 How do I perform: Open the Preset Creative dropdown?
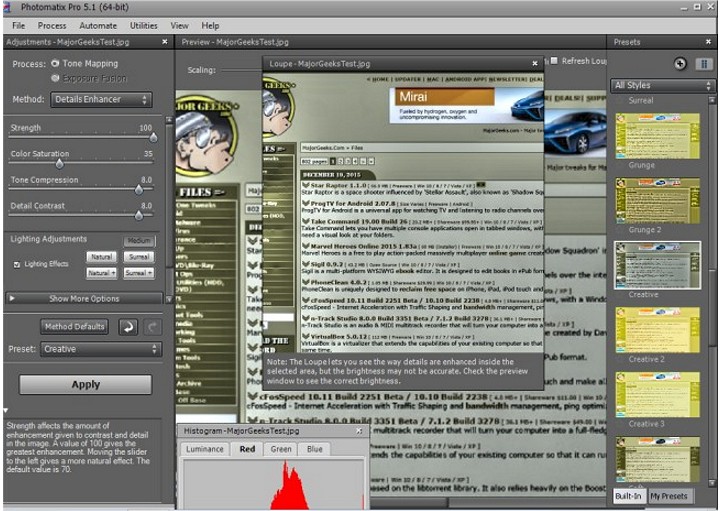pyautogui.click(x=101, y=349)
